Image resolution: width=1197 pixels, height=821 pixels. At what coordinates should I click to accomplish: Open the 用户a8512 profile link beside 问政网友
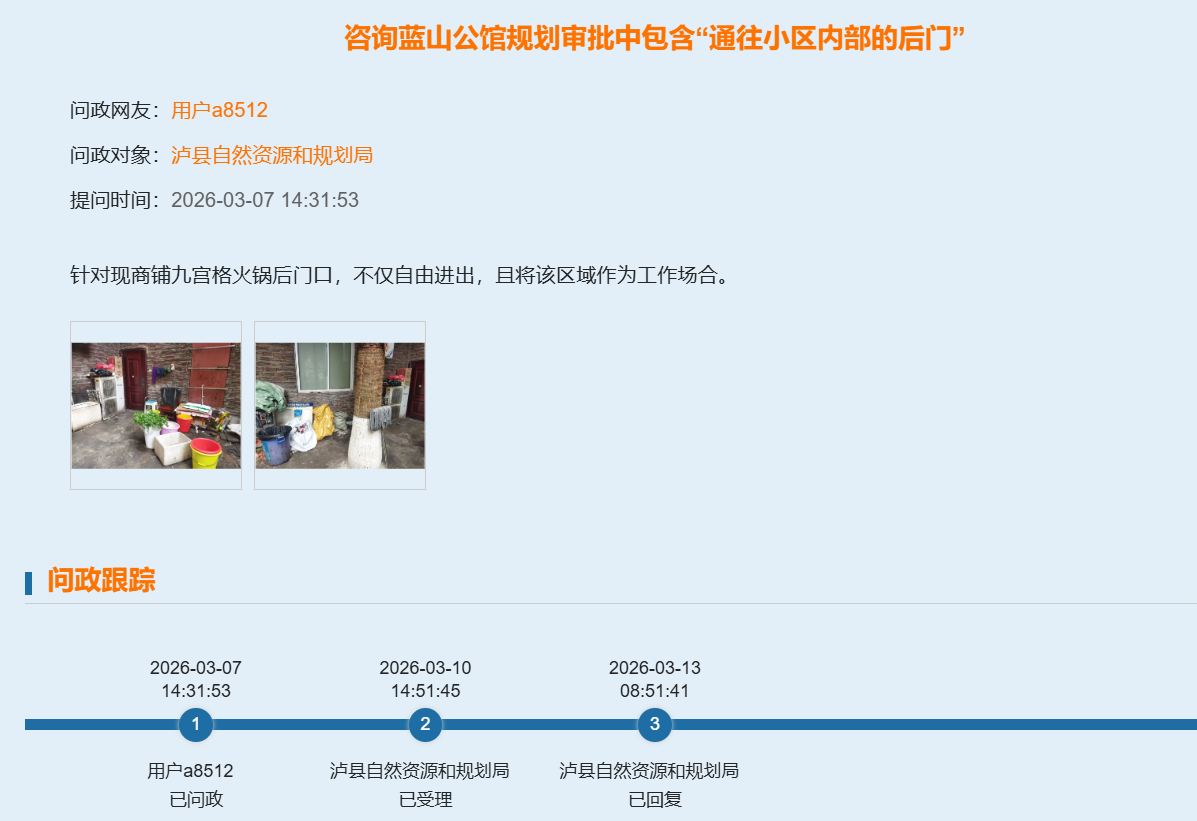tap(219, 110)
